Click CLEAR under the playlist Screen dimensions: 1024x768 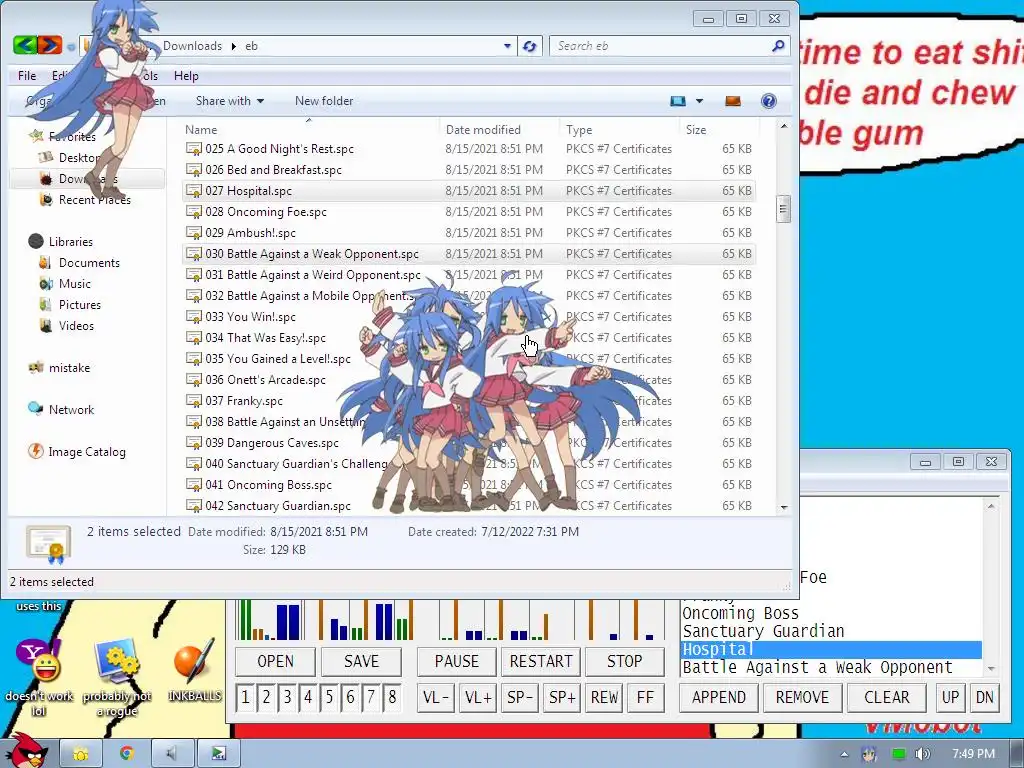tap(886, 697)
